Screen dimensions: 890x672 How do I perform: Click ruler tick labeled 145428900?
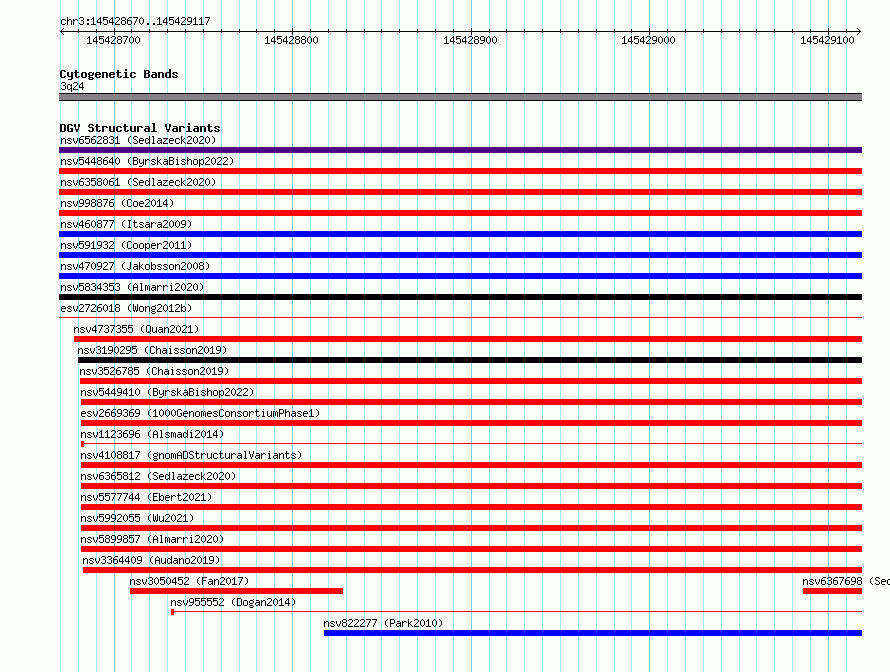(x=471, y=40)
